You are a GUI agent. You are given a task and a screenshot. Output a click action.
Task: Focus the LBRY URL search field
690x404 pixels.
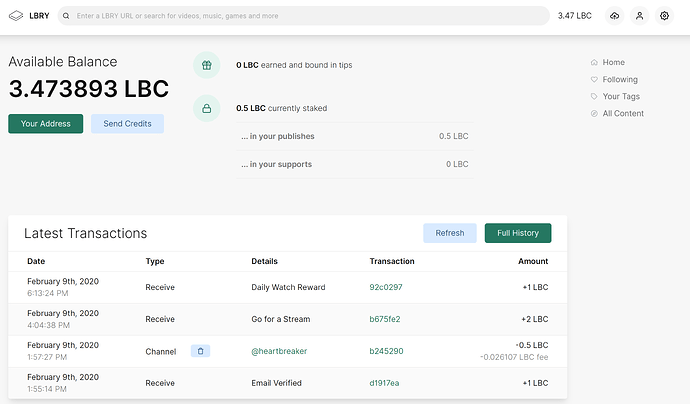(x=300, y=16)
